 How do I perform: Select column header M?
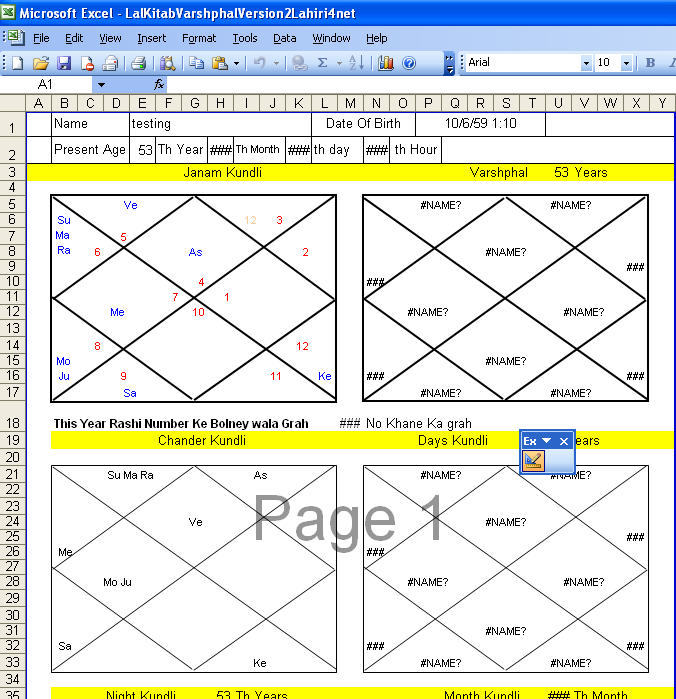click(350, 103)
